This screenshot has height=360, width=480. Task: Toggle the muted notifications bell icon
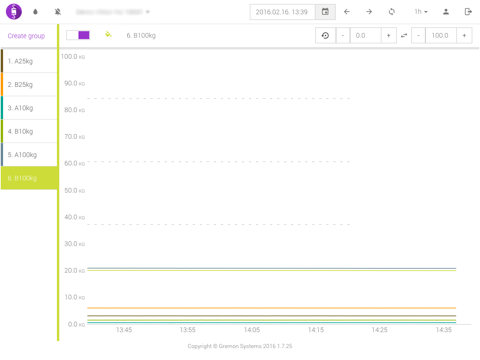58,12
